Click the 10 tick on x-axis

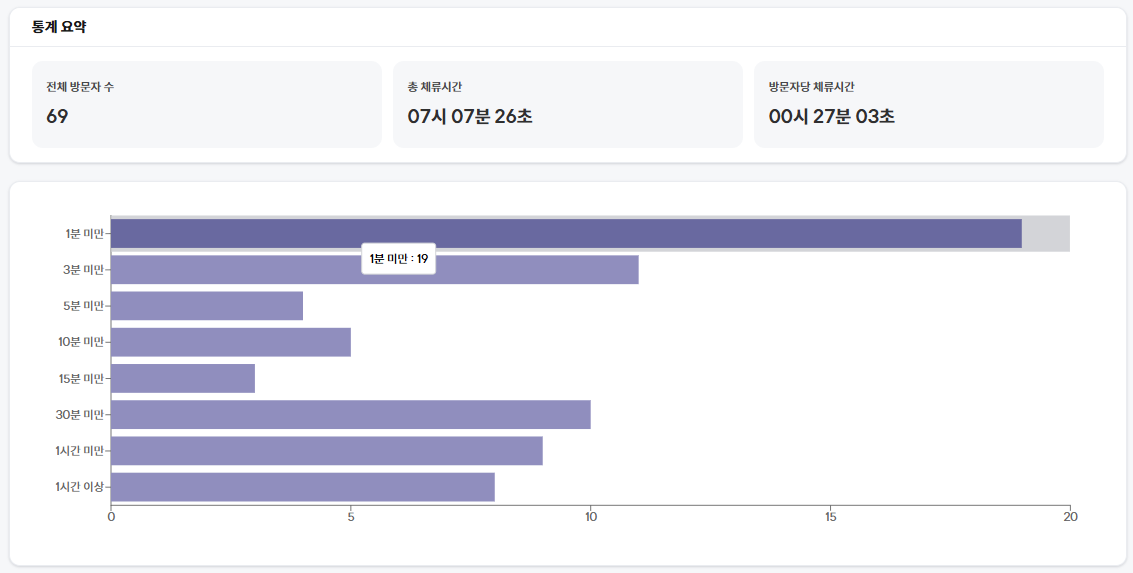[x=590, y=516]
